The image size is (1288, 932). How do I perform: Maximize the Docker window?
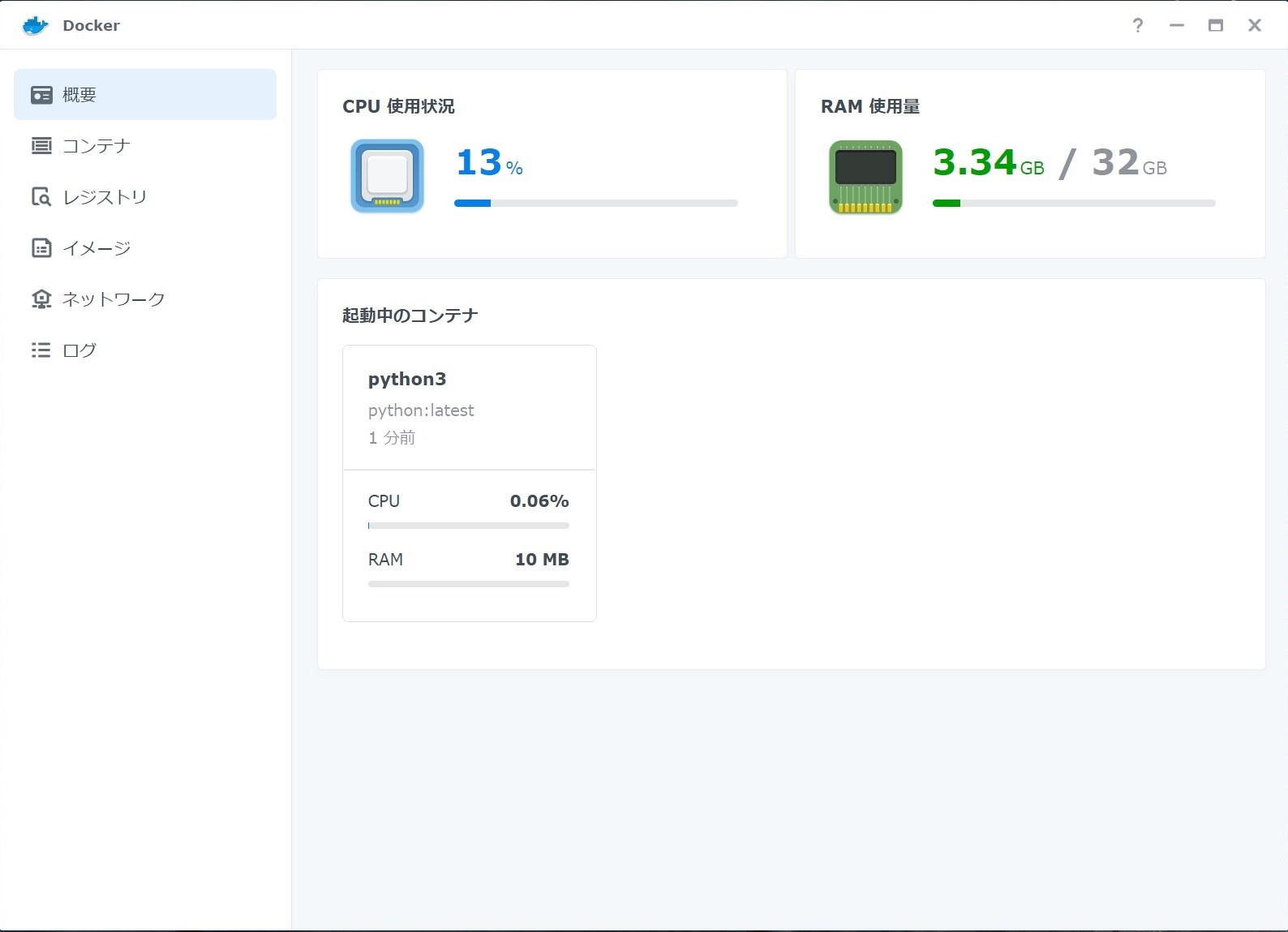tap(1215, 25)
